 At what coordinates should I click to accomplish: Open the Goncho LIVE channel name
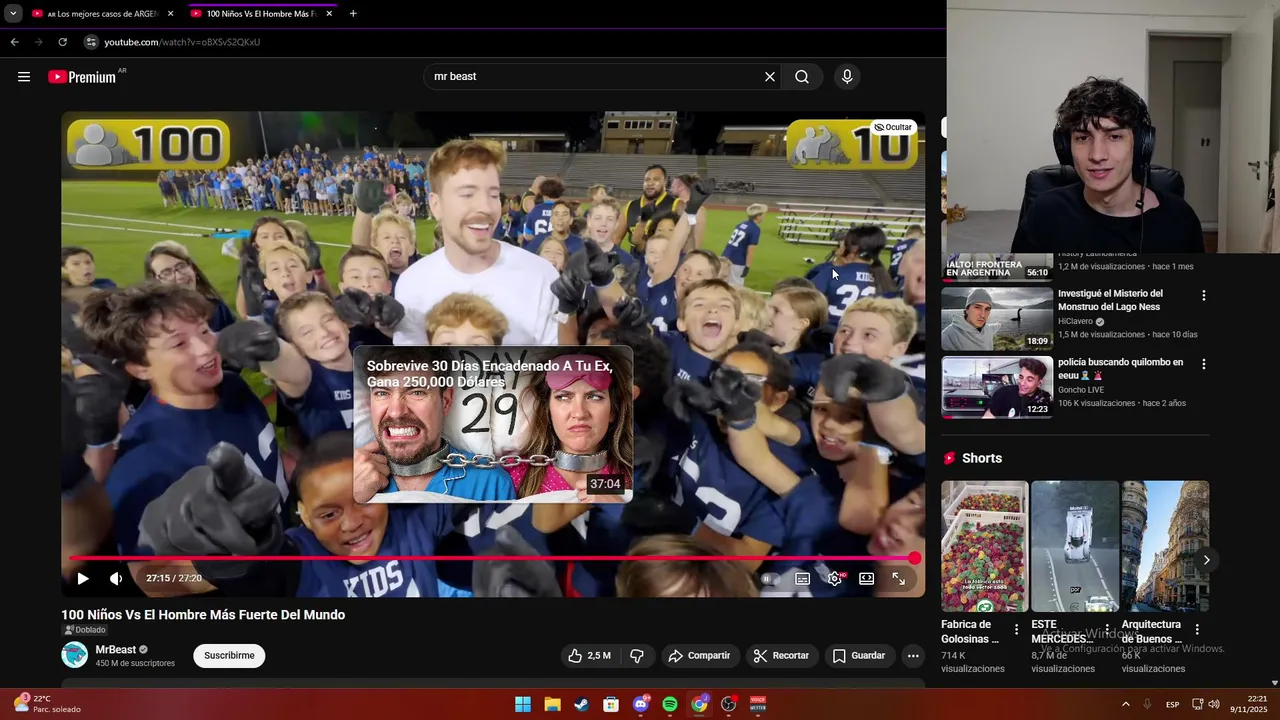point(1083,390)
